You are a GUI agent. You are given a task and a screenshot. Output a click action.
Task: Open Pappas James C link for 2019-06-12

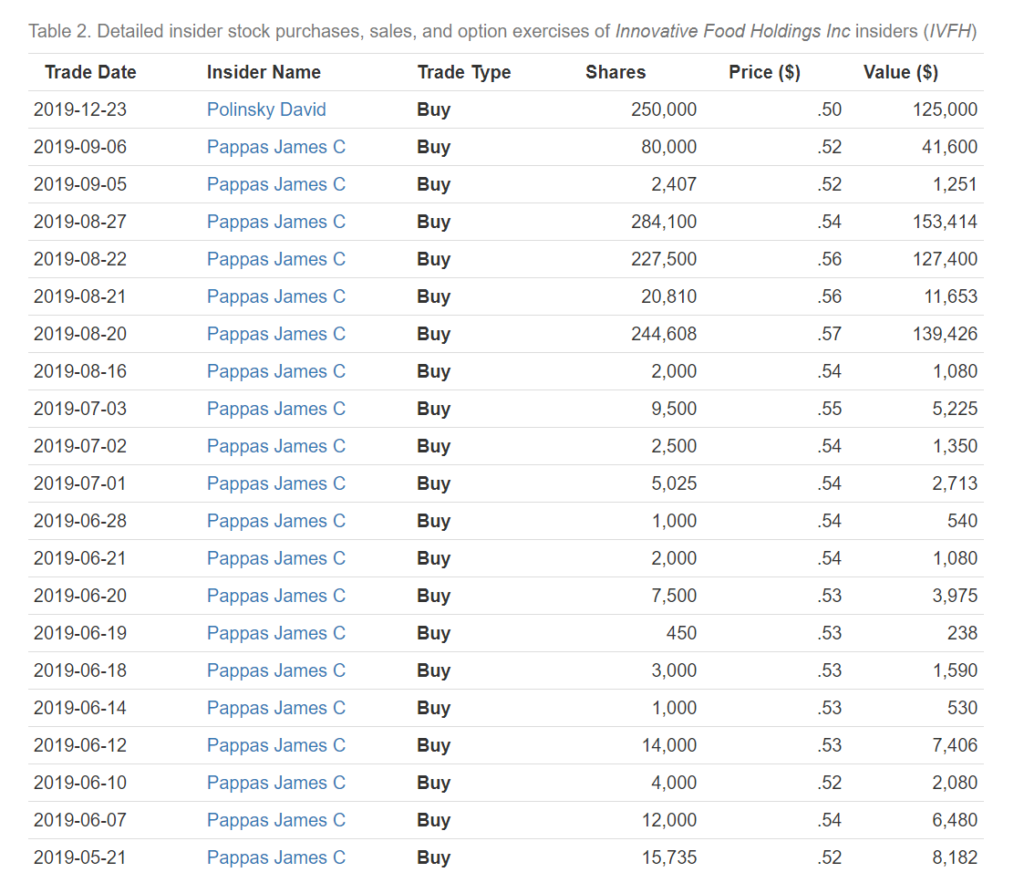tap(276, 745)
